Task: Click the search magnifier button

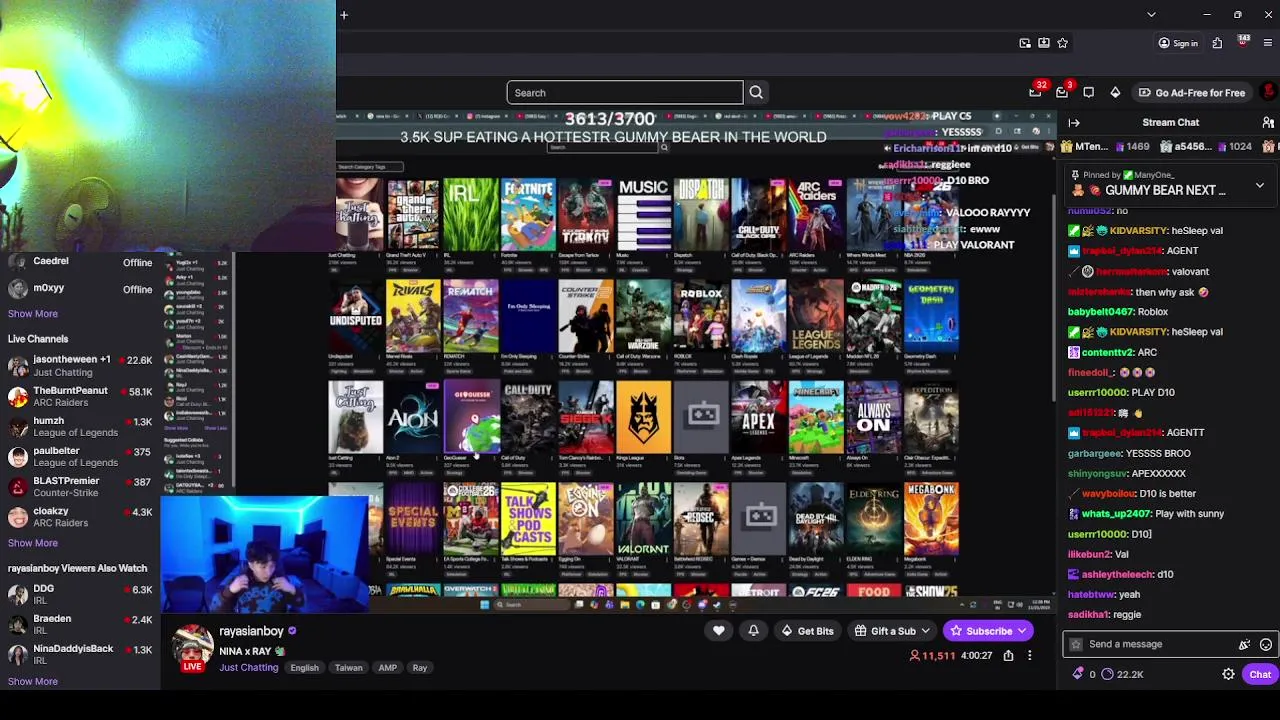Action: tap(756, 93)
